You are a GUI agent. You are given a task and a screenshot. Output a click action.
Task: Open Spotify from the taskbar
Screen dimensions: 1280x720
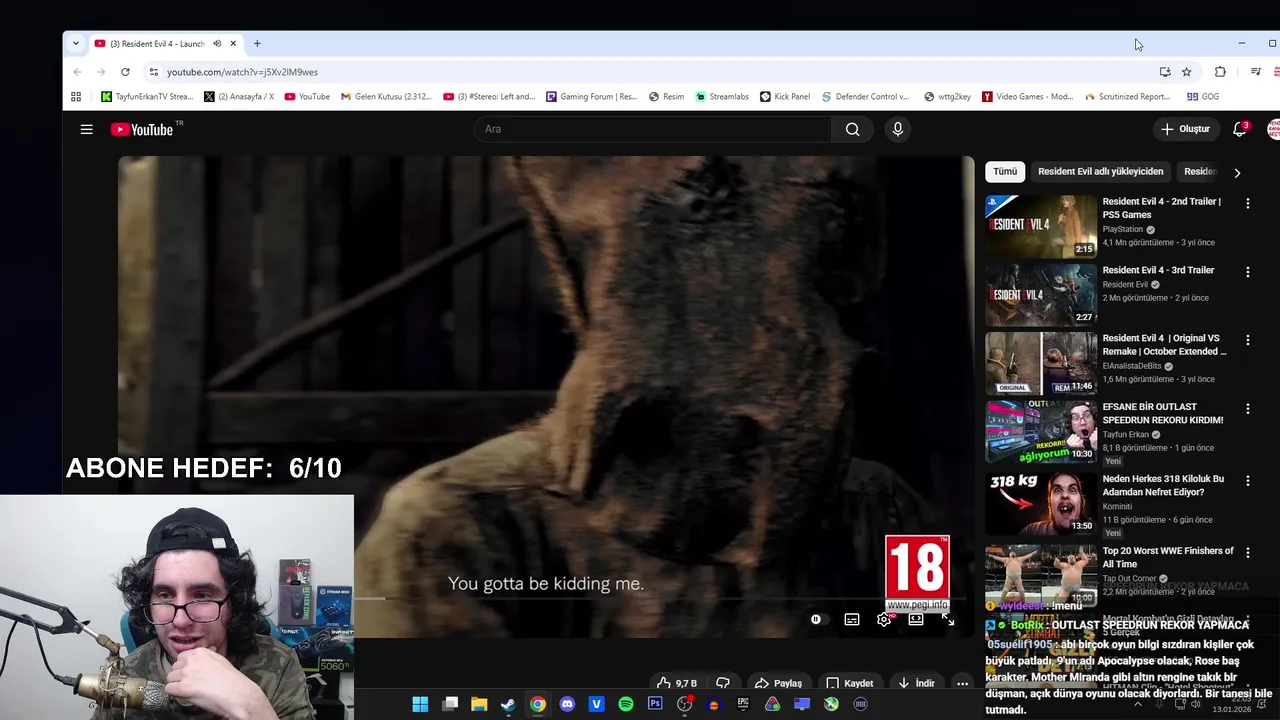[x=626, y=704]
